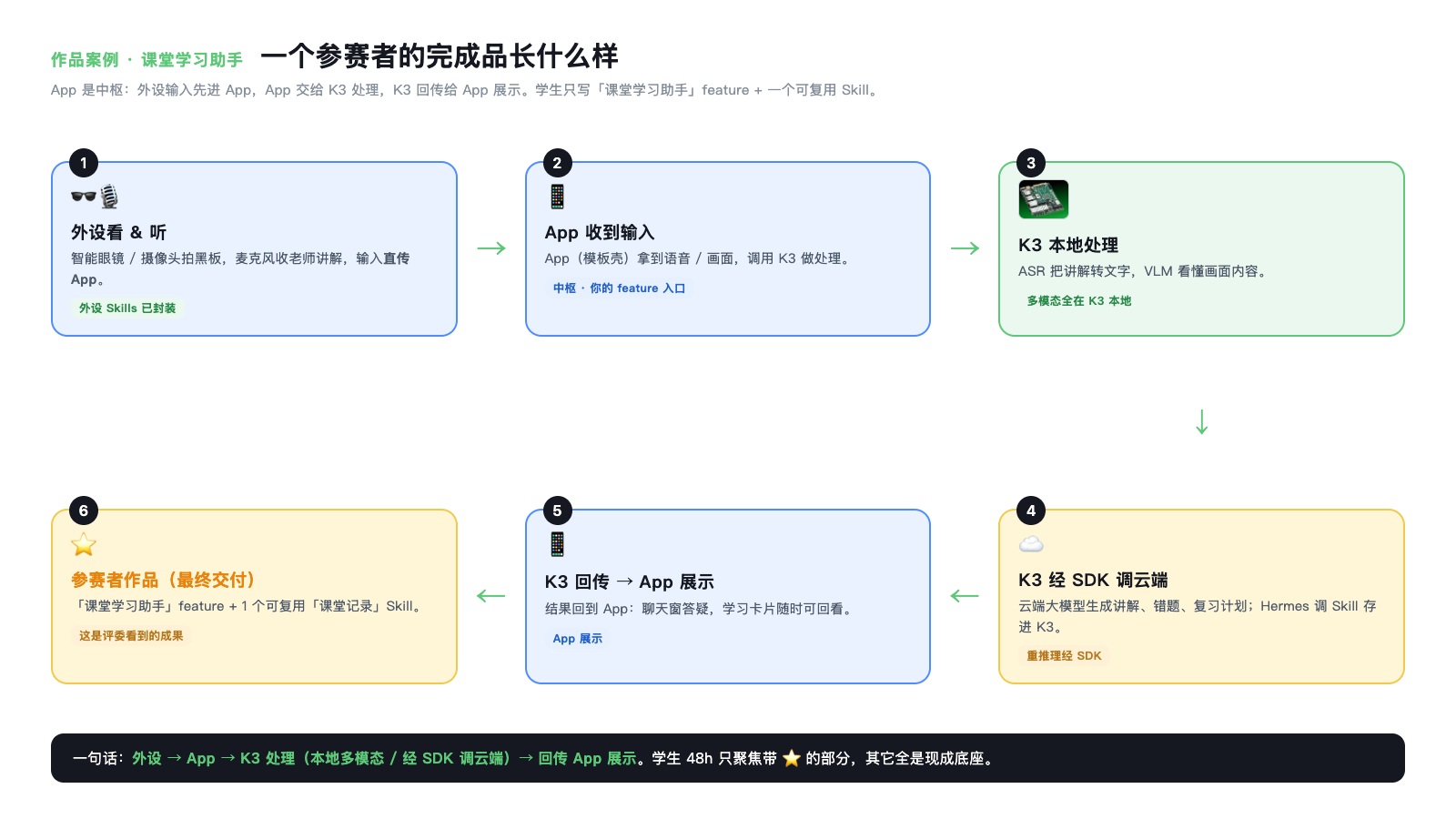This screenshot has height=819, width=1456.
Task: Click the main title 一个参赛者的完成品长什么样
Action: click(440, 56)
